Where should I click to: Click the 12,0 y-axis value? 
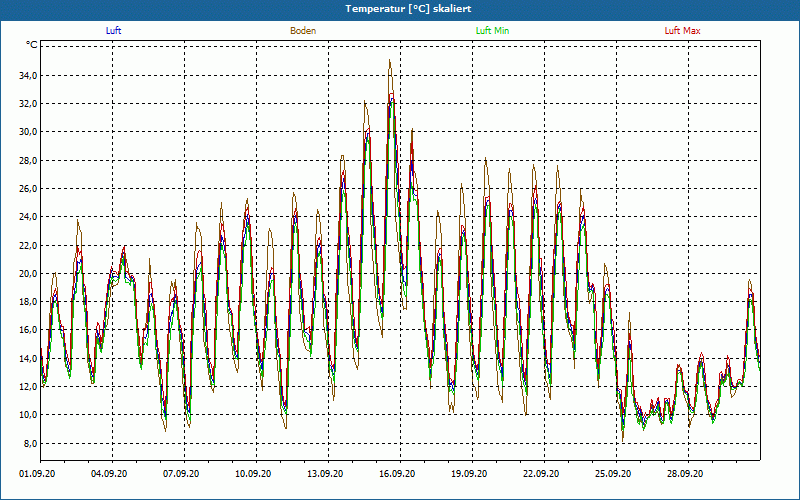(x=27, y=386)
